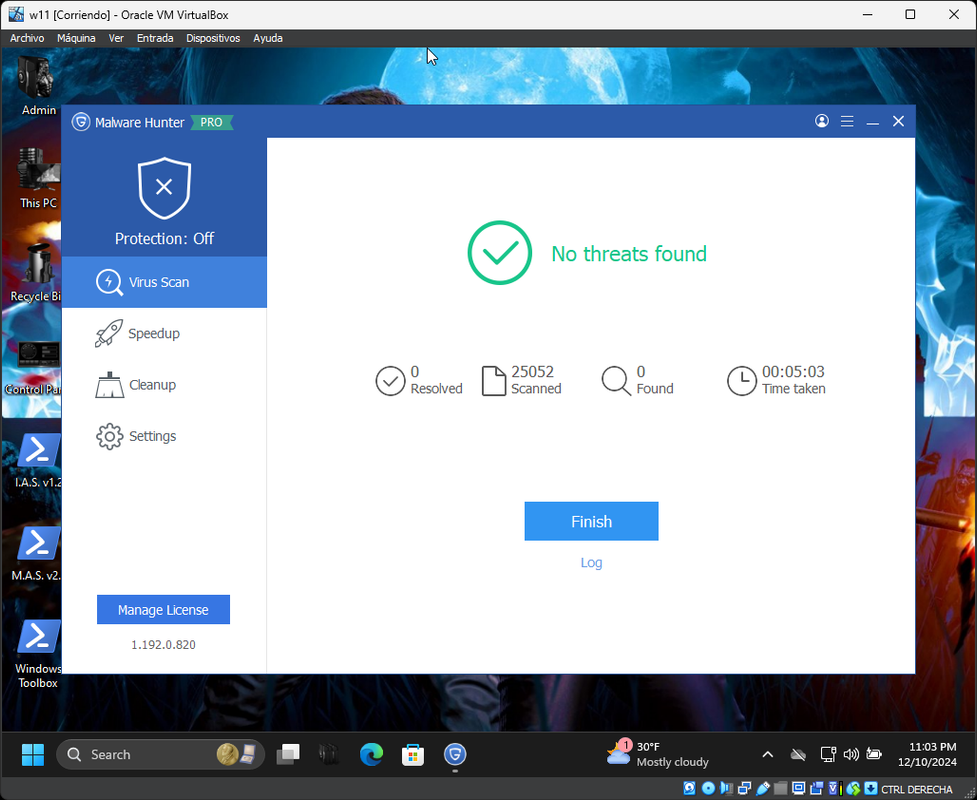Click the VirtualBox network adapters status icon
The image size is (977, 800).
point(745,788)
